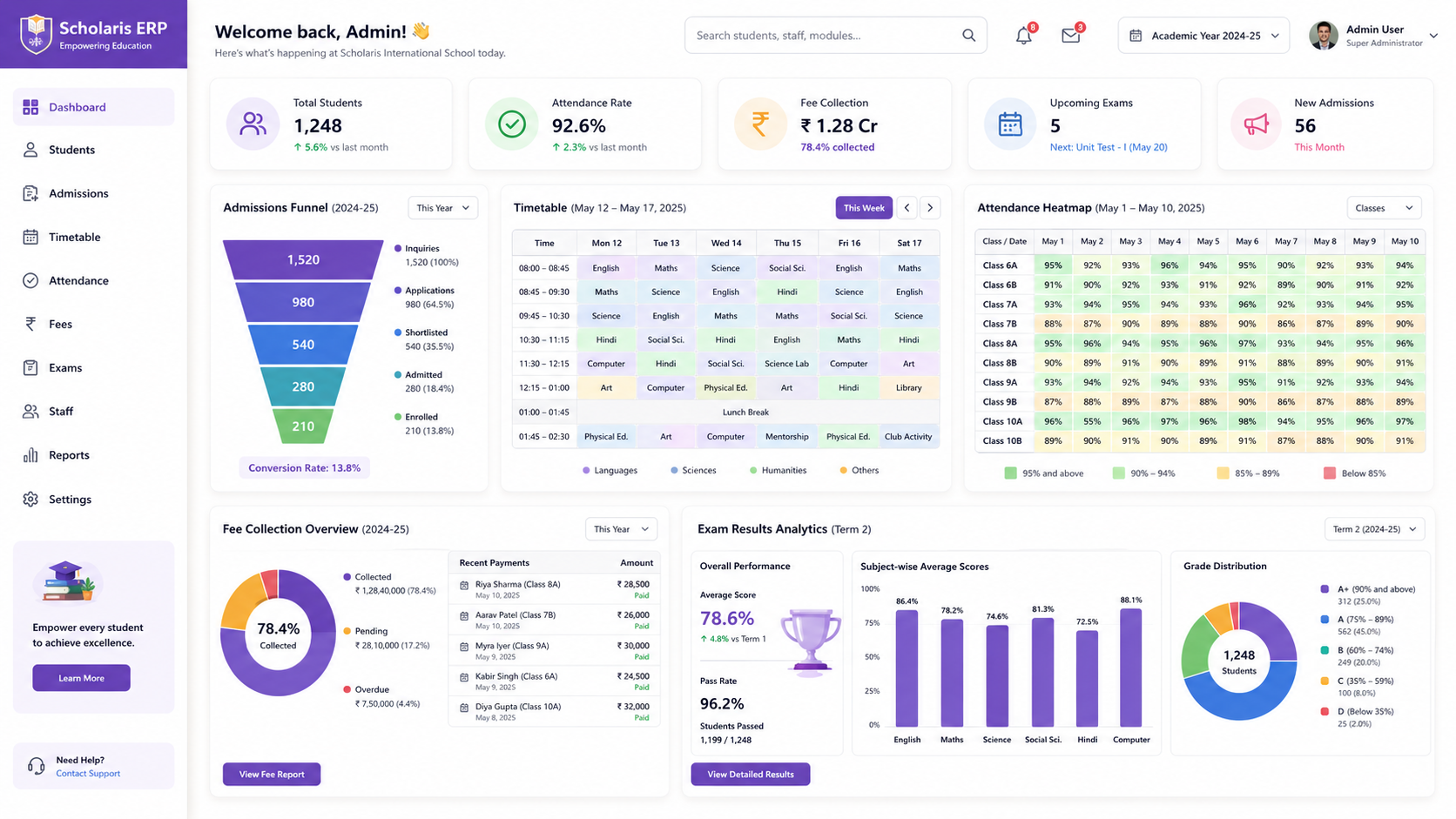Viewport: 1456px width, 819px height.
Task: Click the Staff people icon in sidebar
Action: (30, 411)
